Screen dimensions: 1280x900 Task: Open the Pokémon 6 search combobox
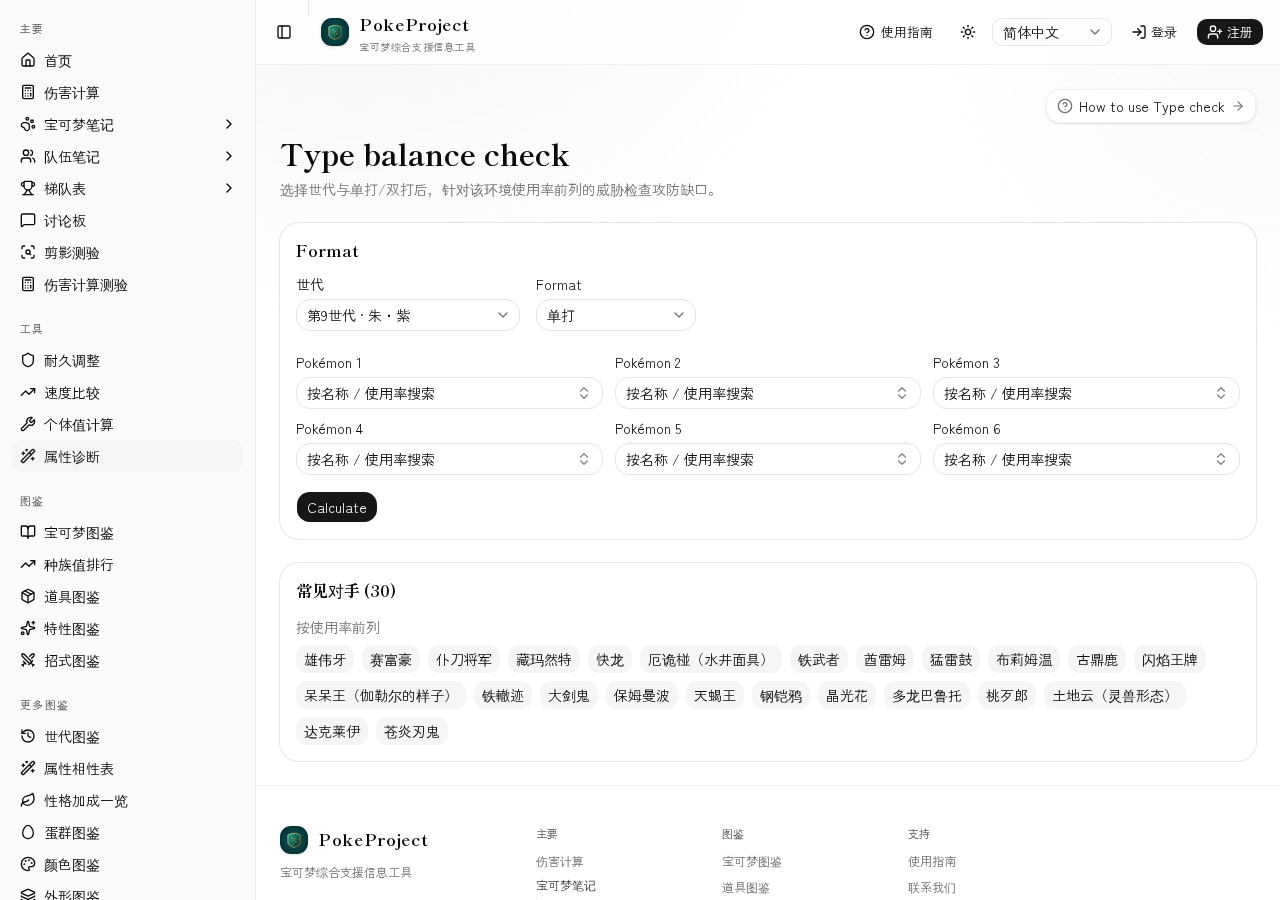(x=1086, y=459)
